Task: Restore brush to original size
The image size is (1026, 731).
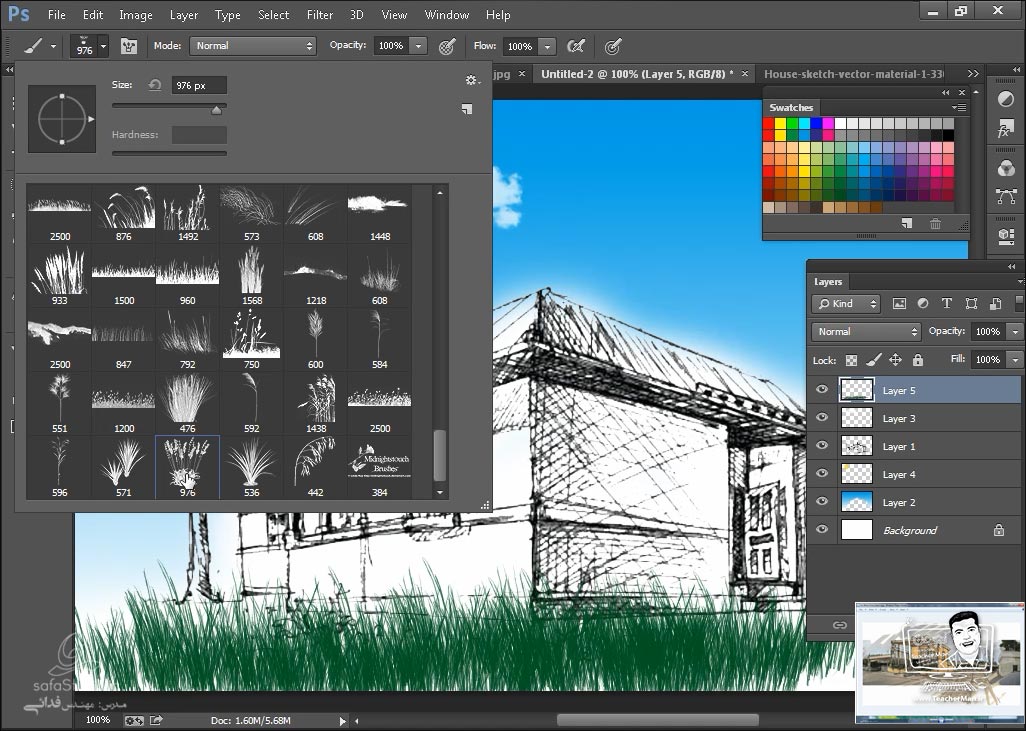Action: click(x=154, y=85)
